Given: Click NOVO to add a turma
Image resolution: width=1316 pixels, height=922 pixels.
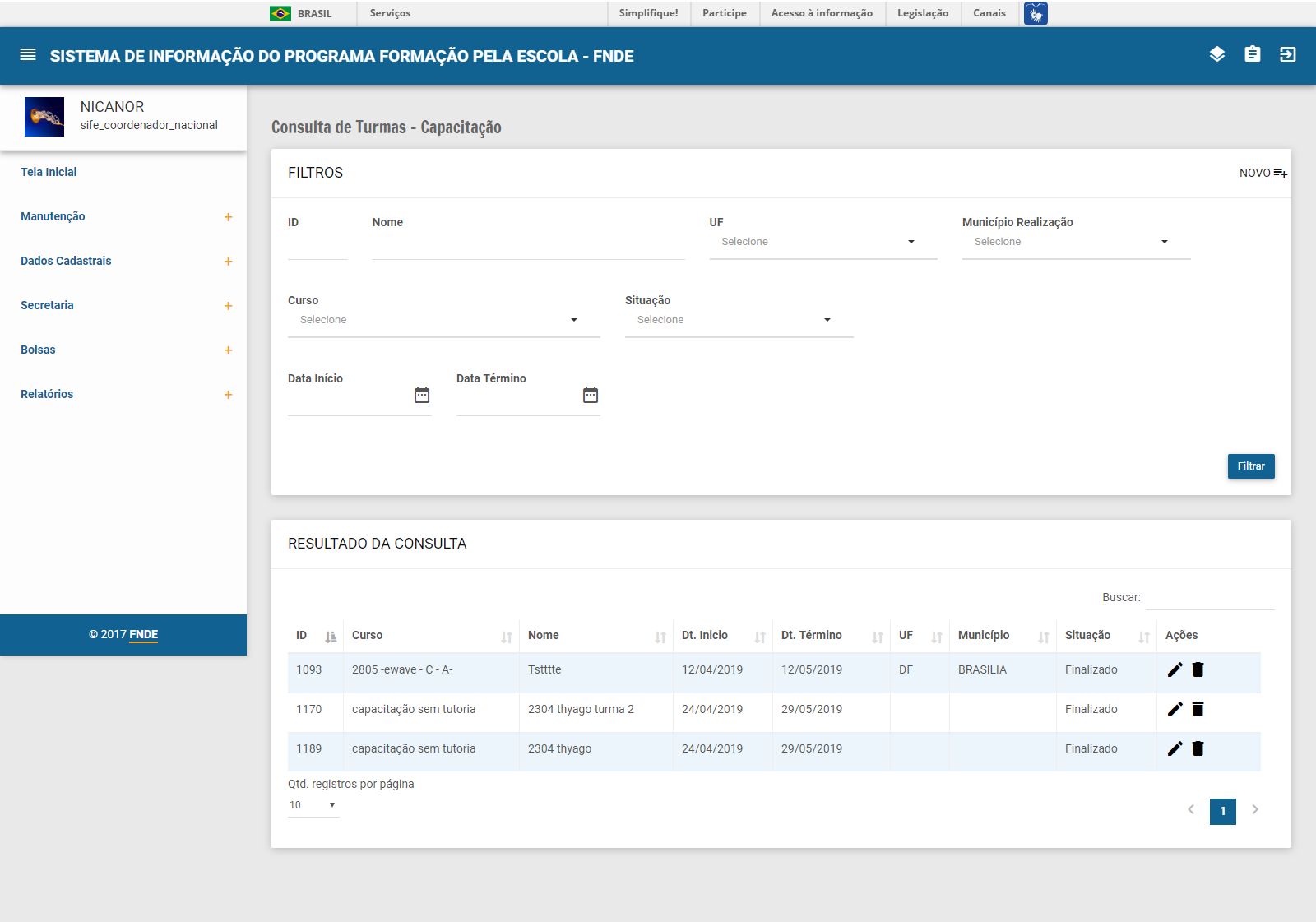Looking at the screenshot, I should tap(1263, 173).
